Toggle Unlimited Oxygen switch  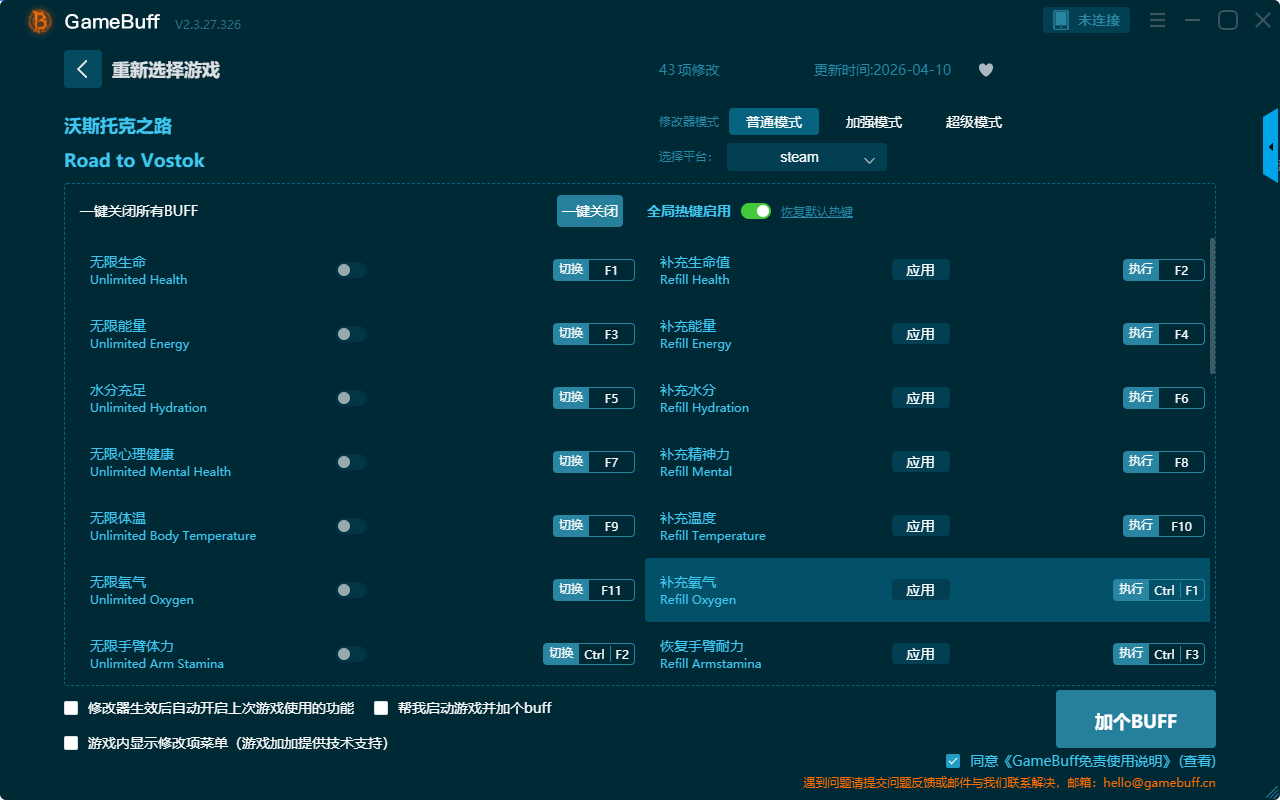[350, 590]
